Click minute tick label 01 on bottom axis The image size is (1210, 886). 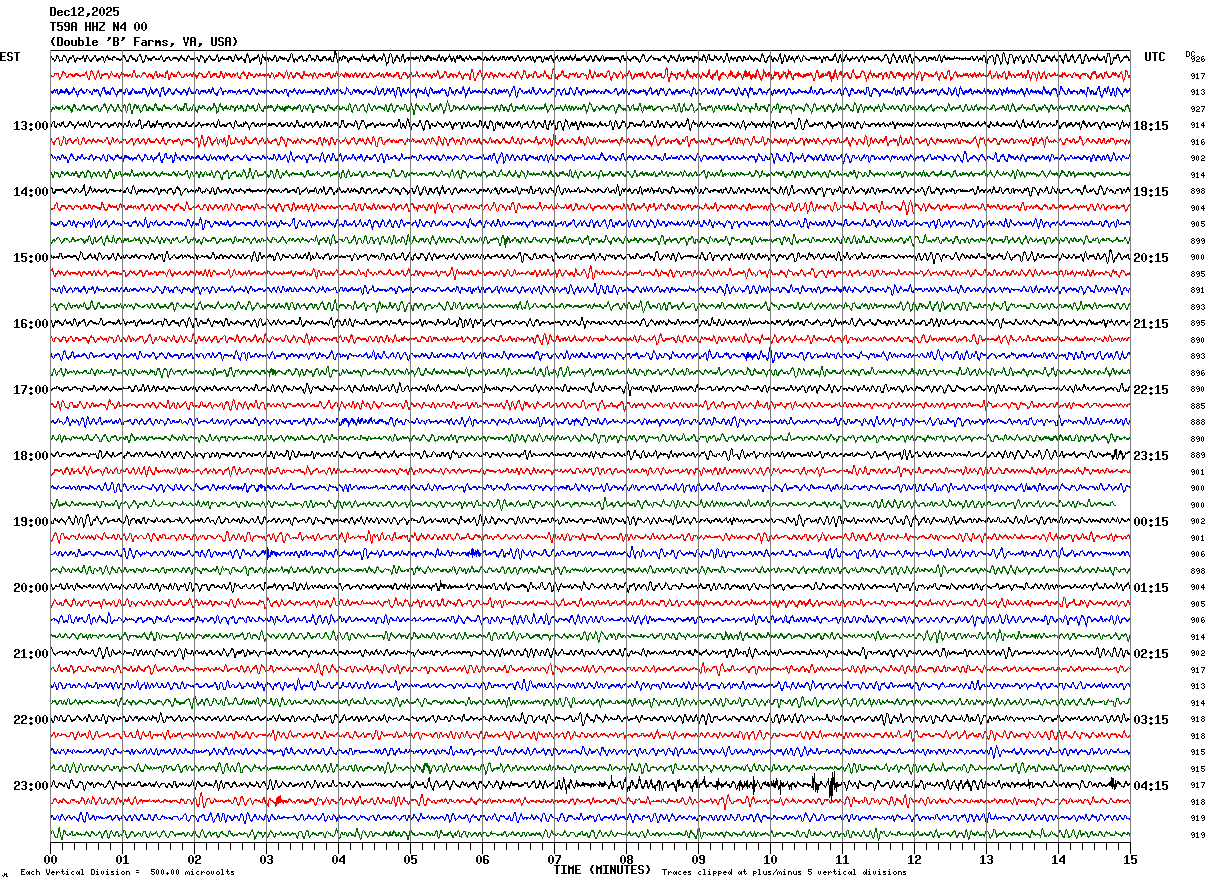[122, 859]
